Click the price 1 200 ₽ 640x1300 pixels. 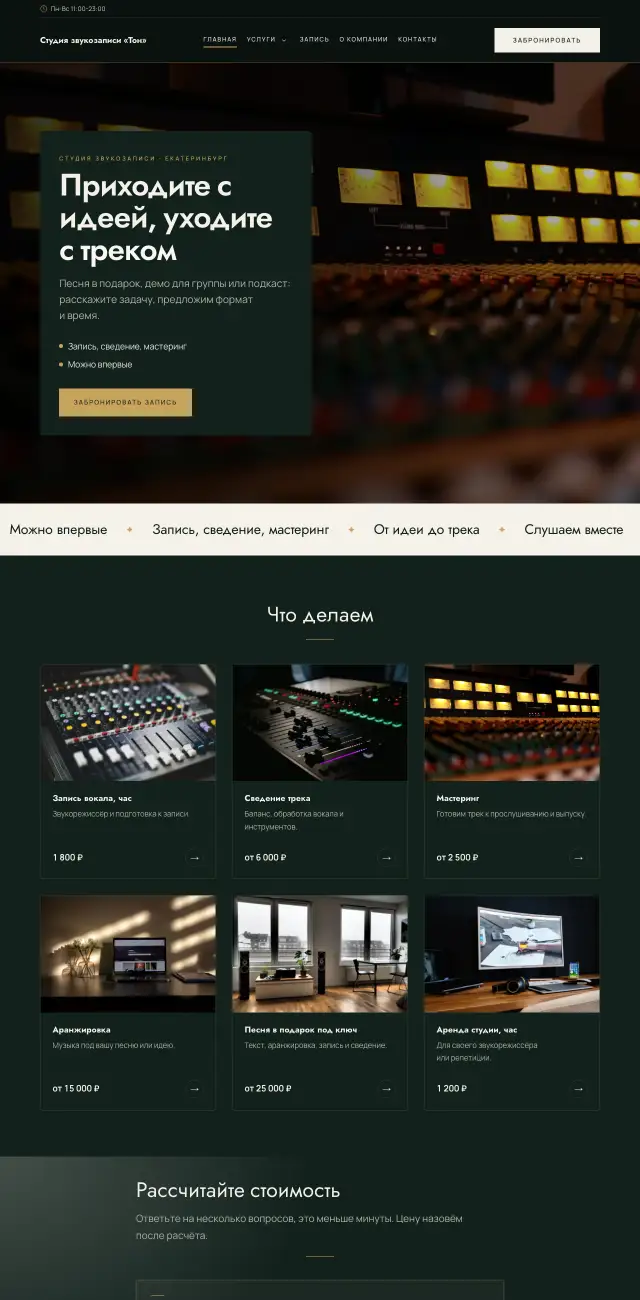(452, 1088)
